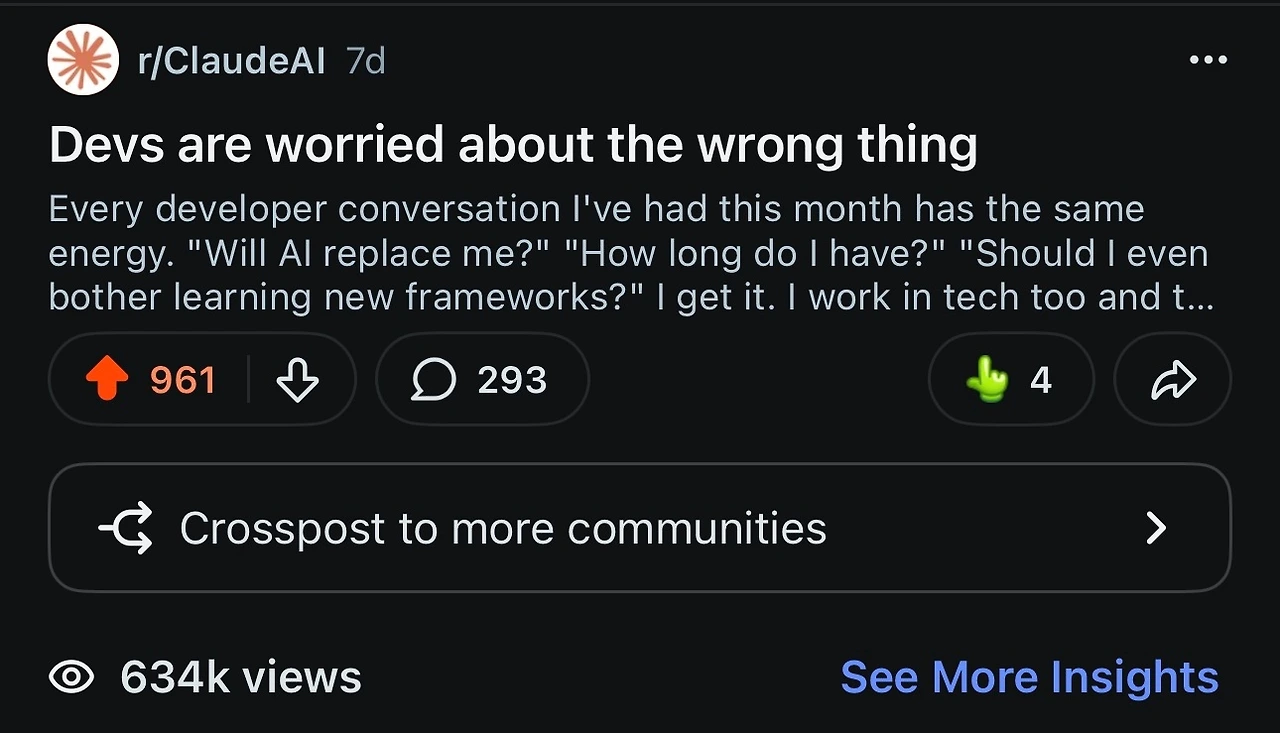Click the 4 next to the award emoji

click(1041, 380)
